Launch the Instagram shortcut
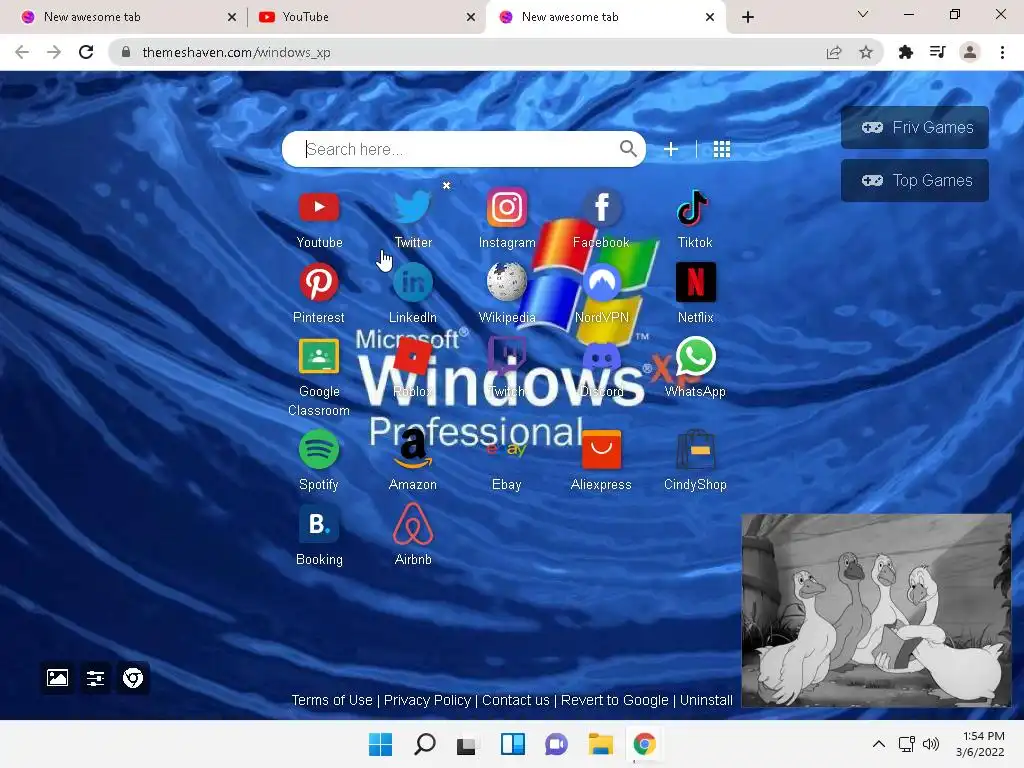The image size is (1024, 768). point(507,208)
